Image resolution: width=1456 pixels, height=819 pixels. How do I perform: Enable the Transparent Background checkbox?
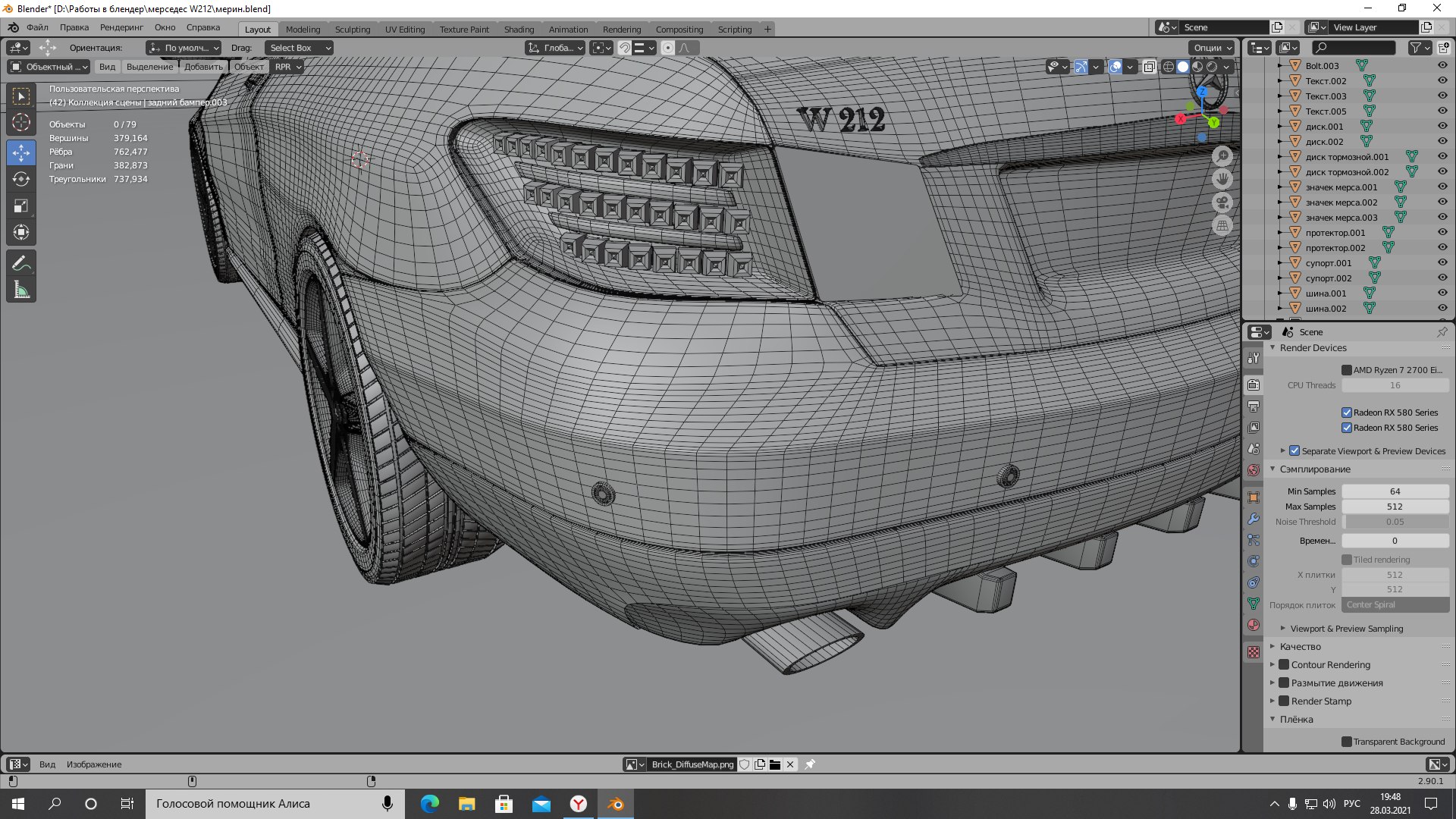(x=1347, y=742)
